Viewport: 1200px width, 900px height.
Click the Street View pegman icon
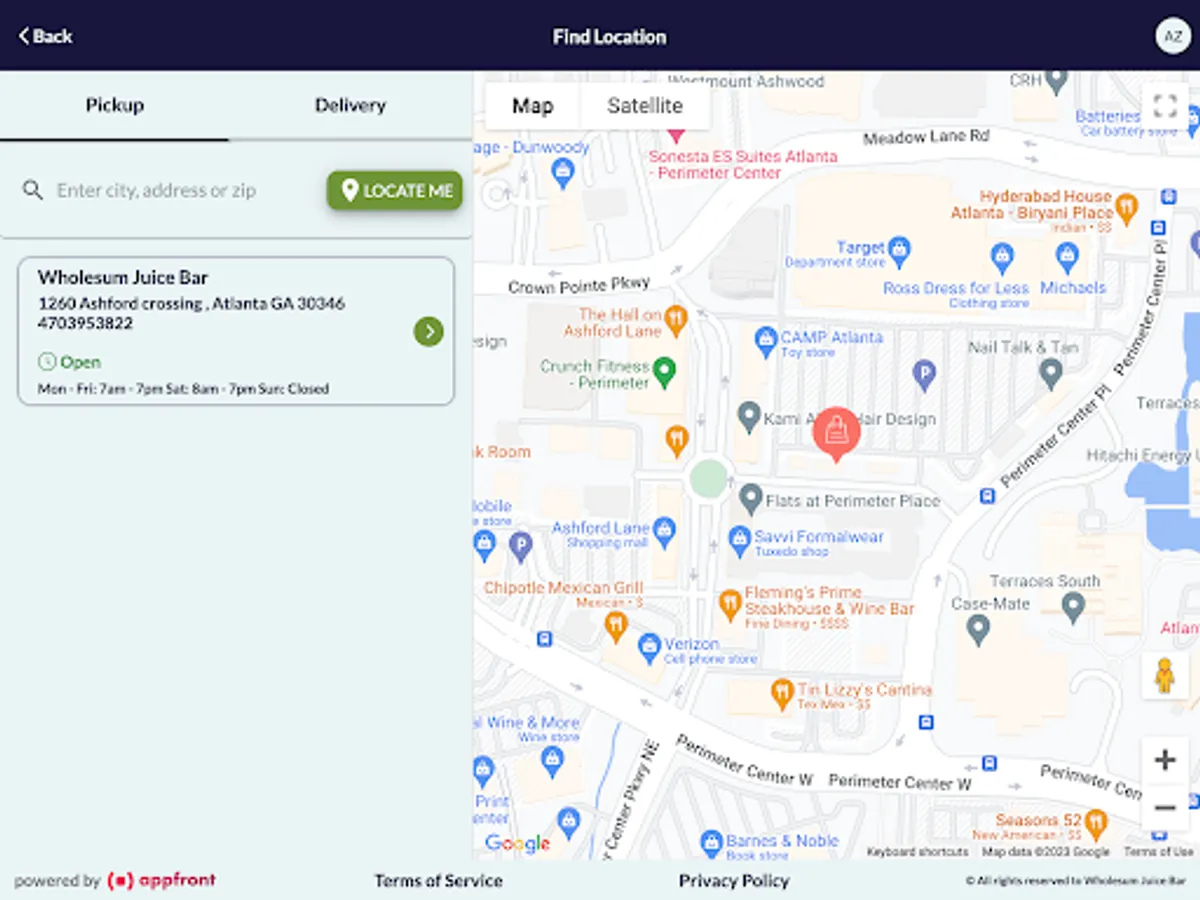coord(1164,677)
